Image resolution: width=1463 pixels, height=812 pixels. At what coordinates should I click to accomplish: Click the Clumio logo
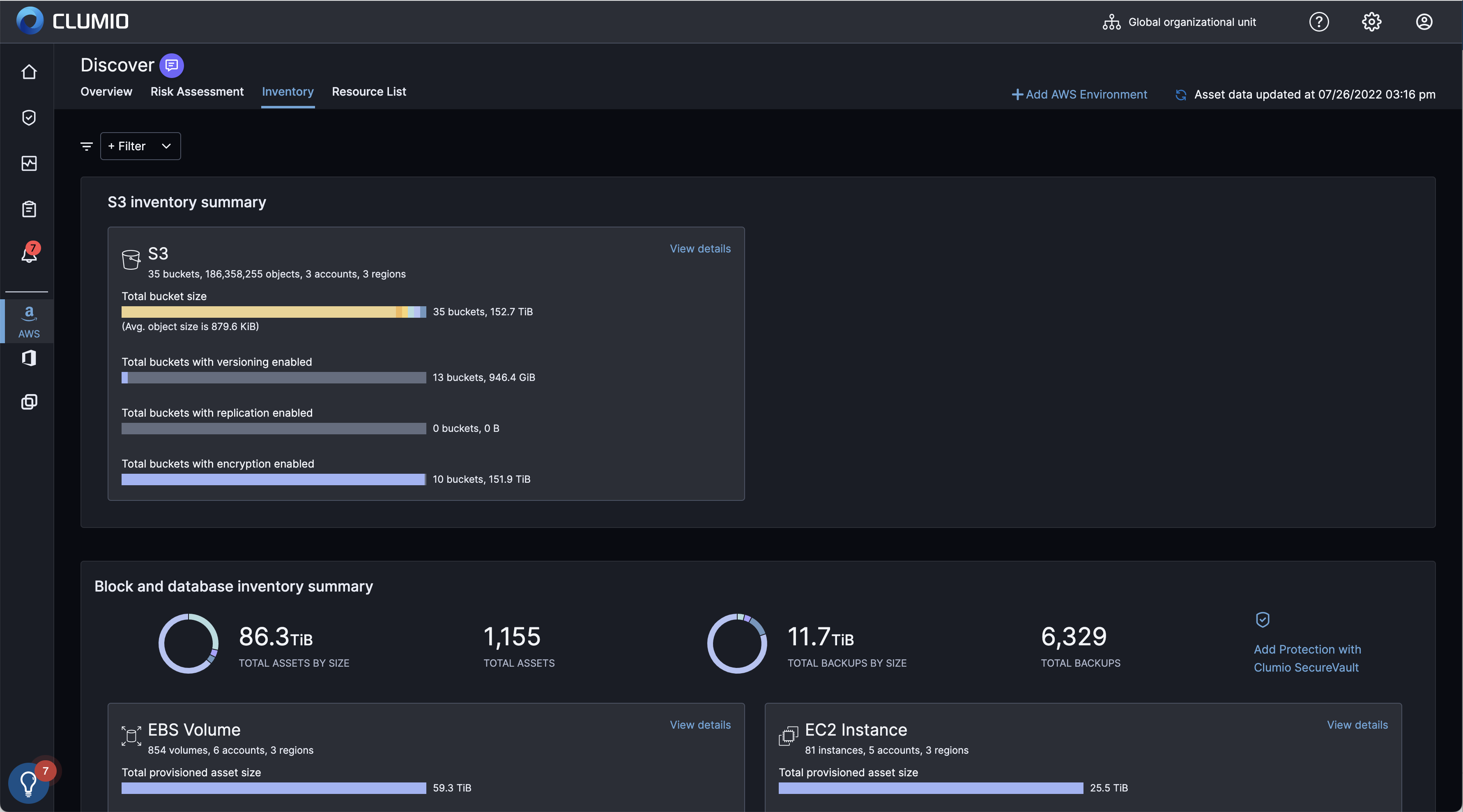(72, 21)
